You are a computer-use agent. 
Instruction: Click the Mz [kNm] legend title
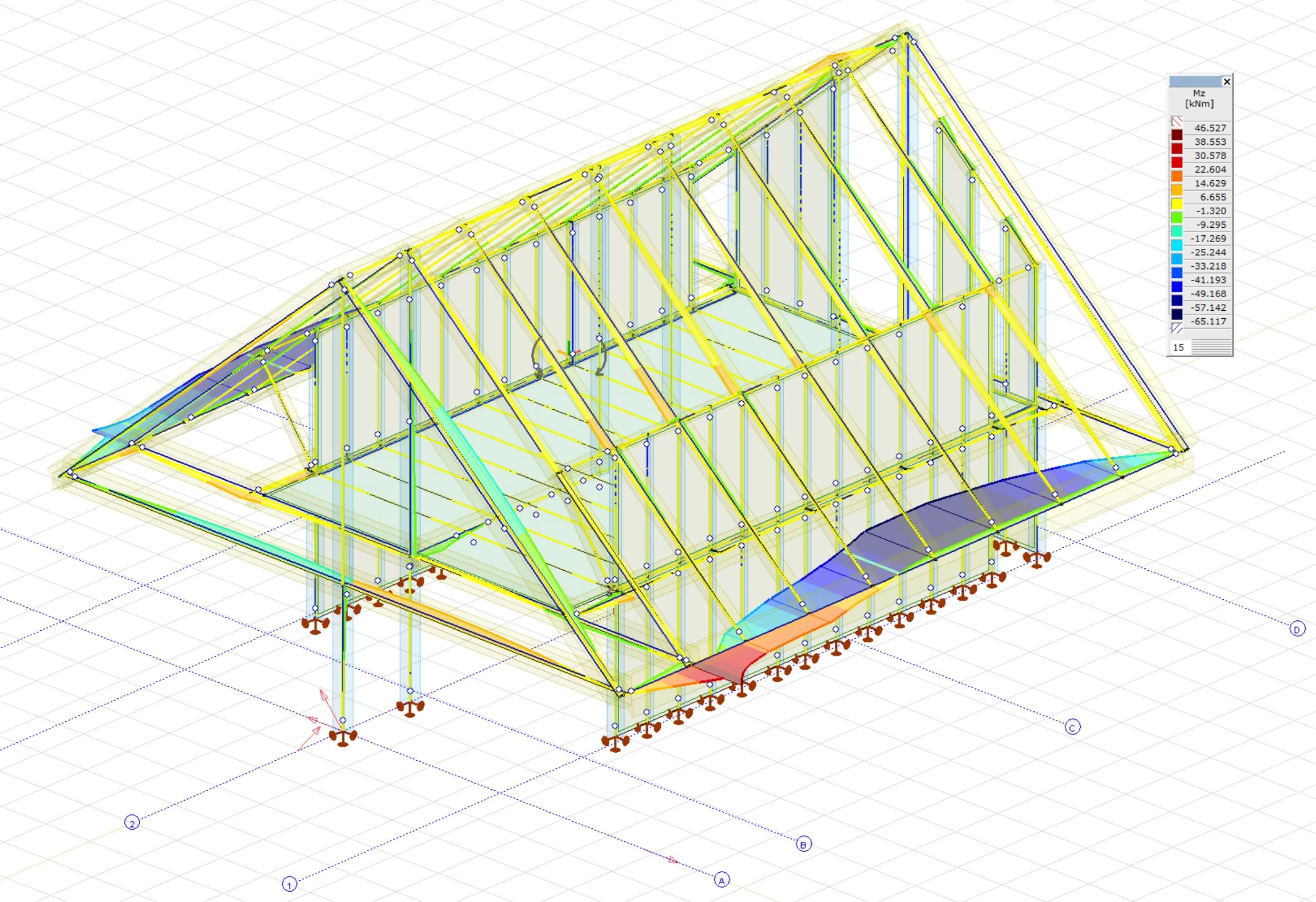1199,98
